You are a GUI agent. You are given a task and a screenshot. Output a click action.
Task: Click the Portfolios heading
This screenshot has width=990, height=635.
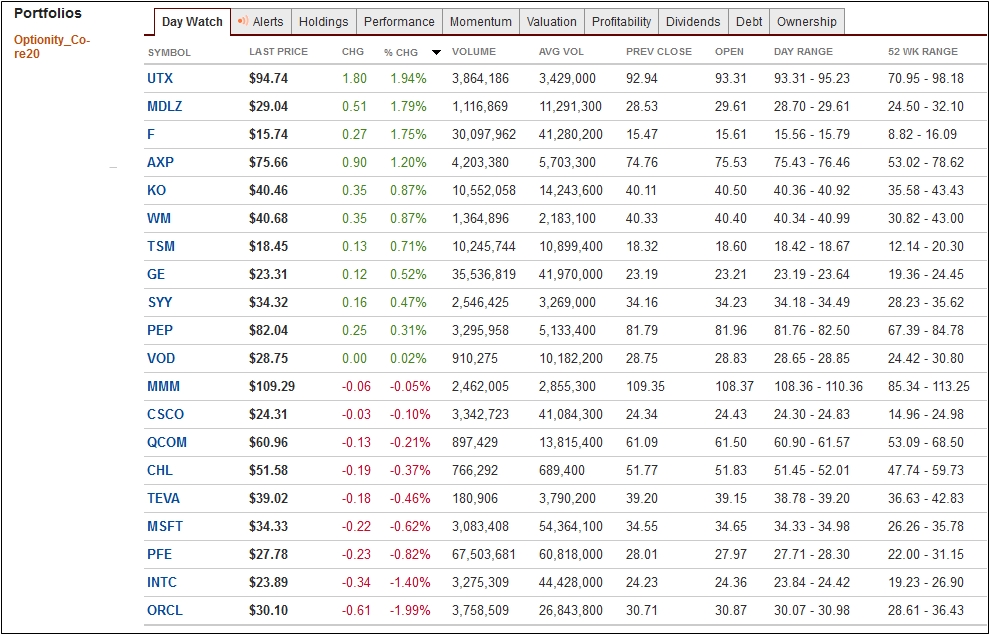48,13
